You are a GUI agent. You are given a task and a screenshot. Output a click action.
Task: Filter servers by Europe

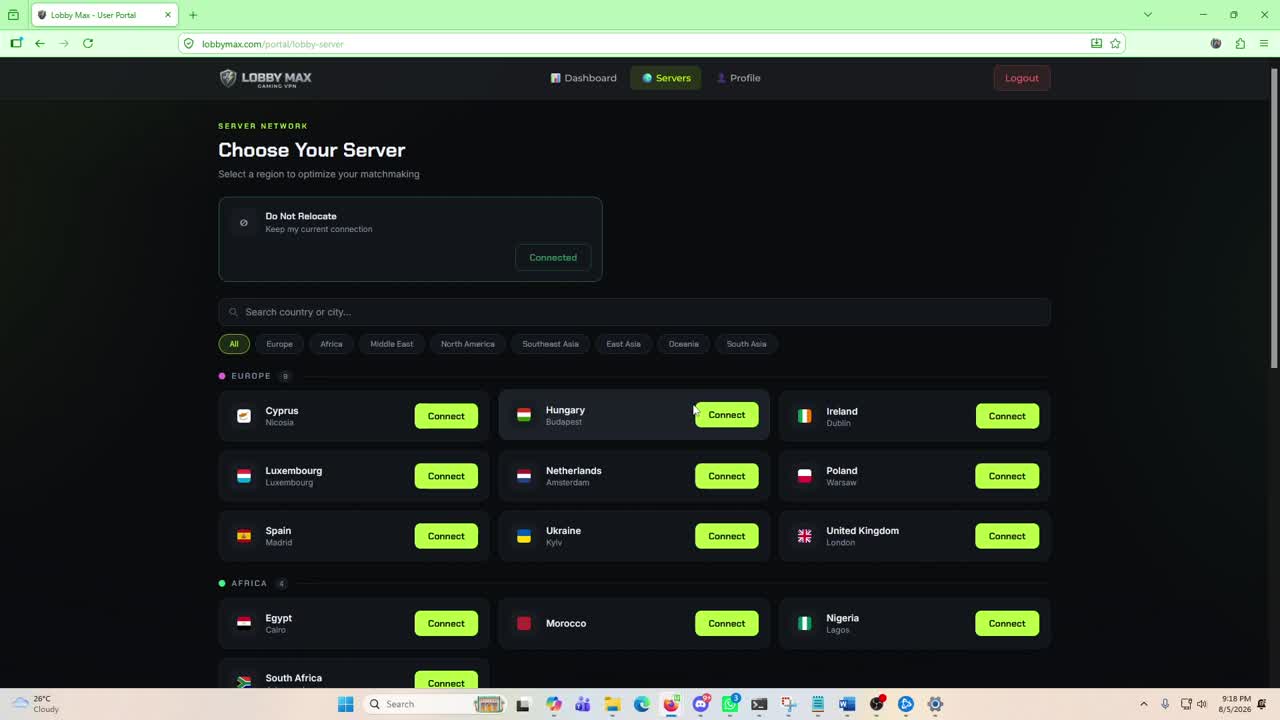point(280,344)
